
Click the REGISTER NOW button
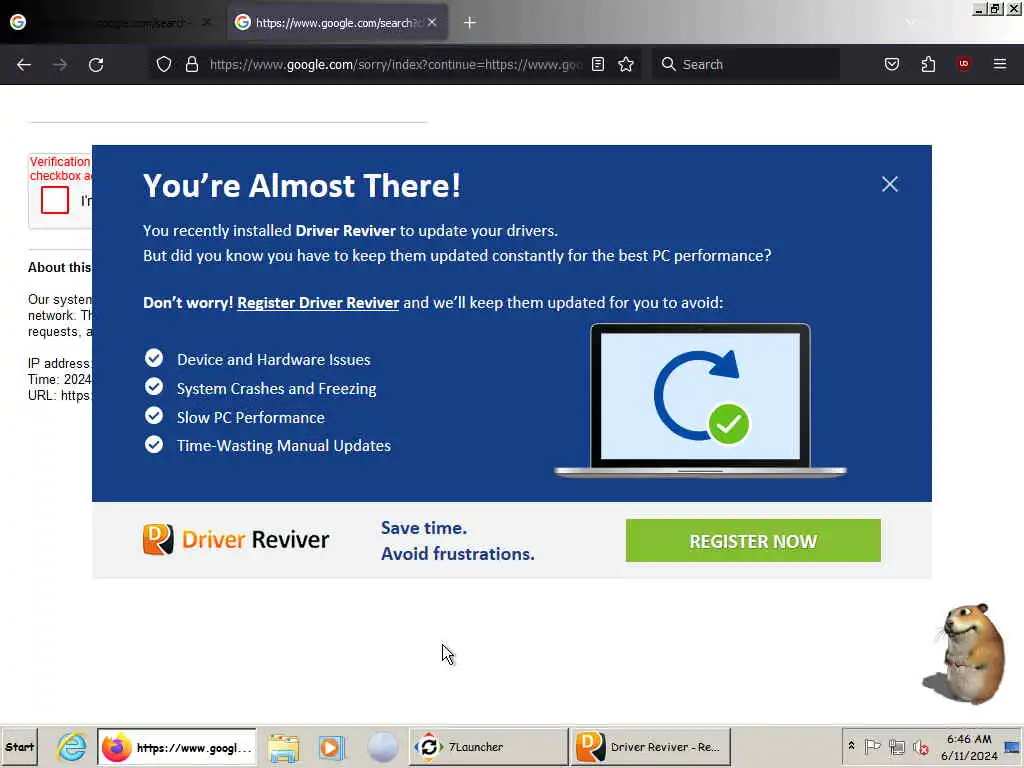(753, 541)
